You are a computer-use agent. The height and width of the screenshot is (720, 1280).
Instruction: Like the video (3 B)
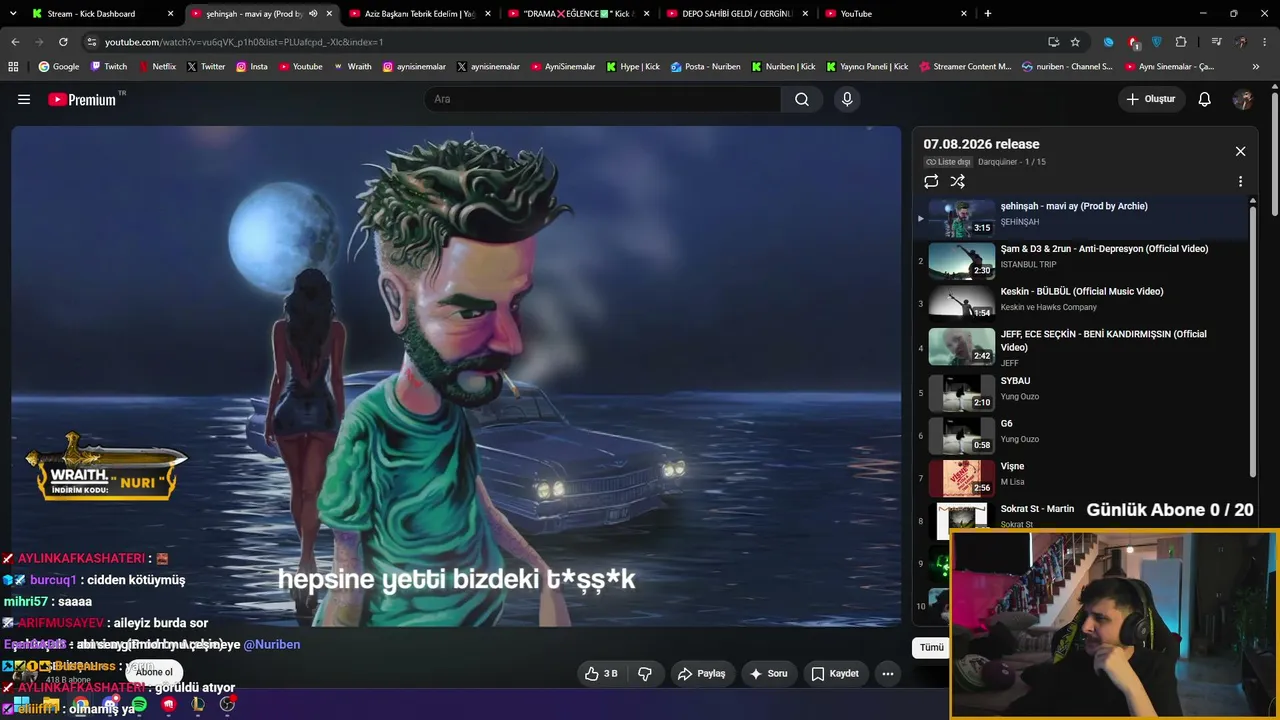click(601, 674)
